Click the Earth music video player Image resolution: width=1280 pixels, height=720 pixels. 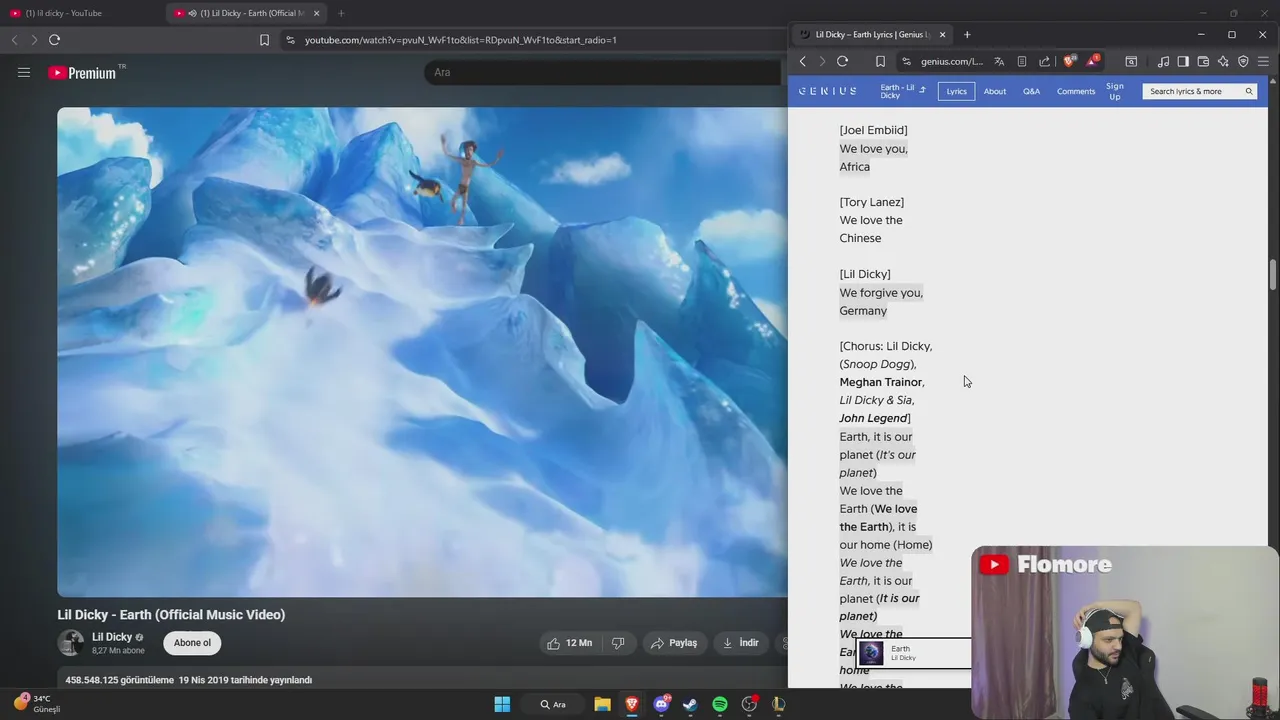422,352
